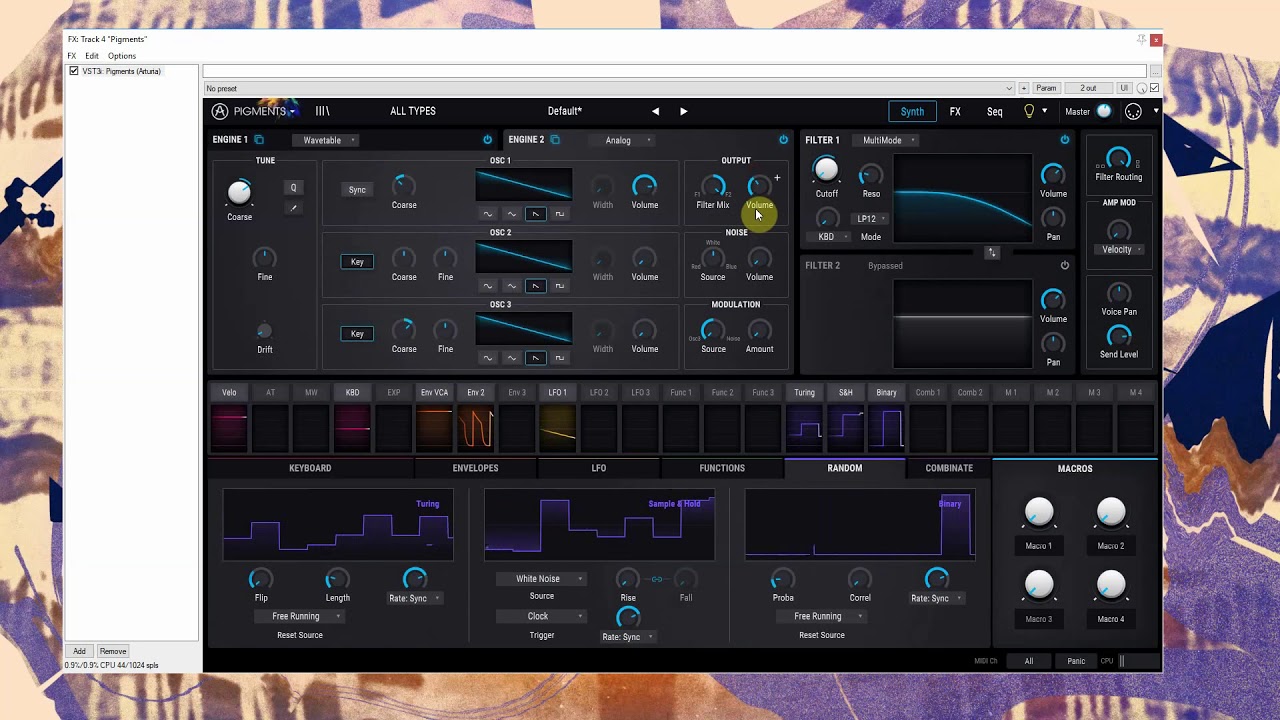Click the filter swap arrows icon

click(x=992, y=253)
